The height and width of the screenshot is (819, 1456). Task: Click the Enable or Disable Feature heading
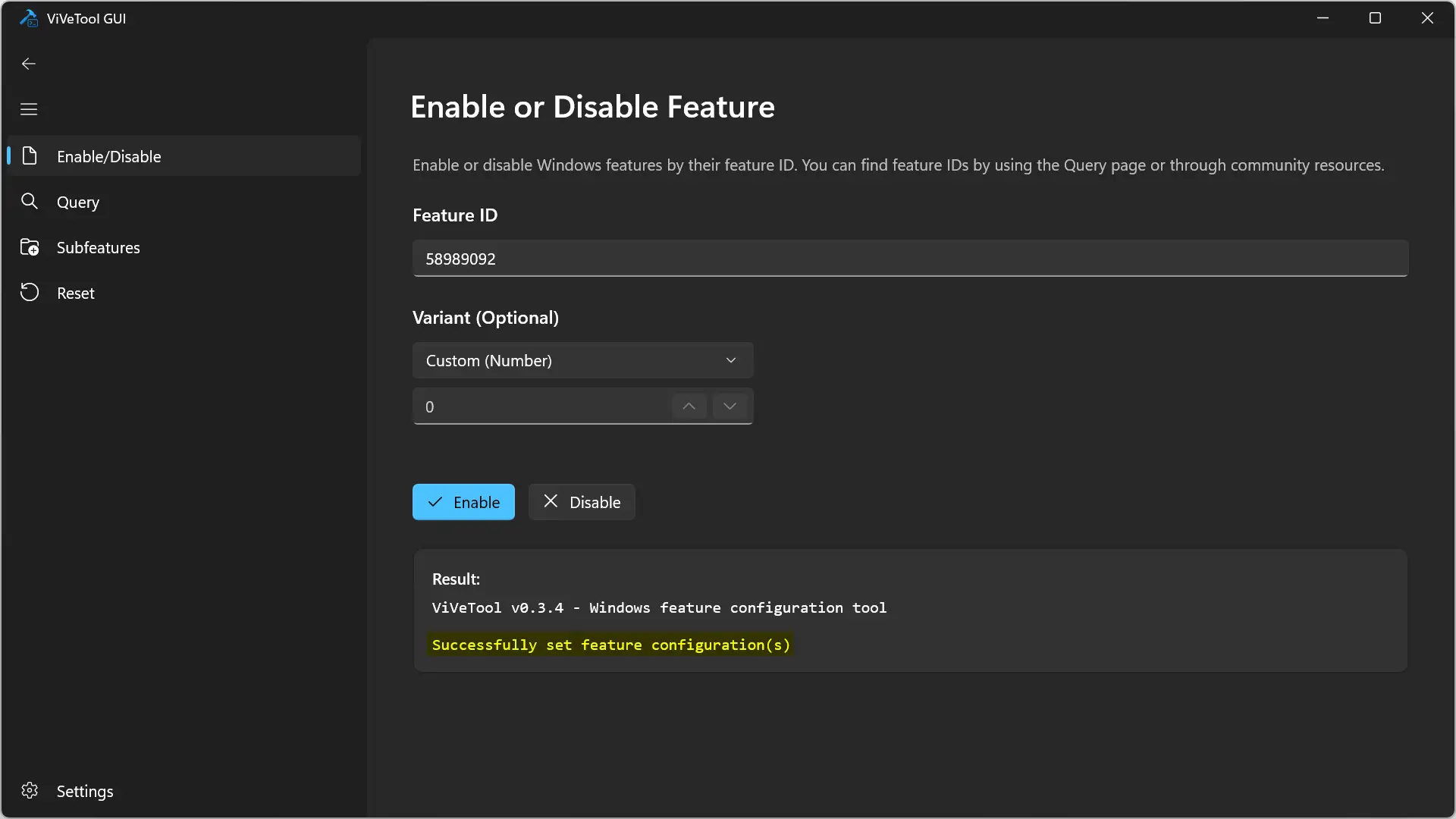point(592,107)
